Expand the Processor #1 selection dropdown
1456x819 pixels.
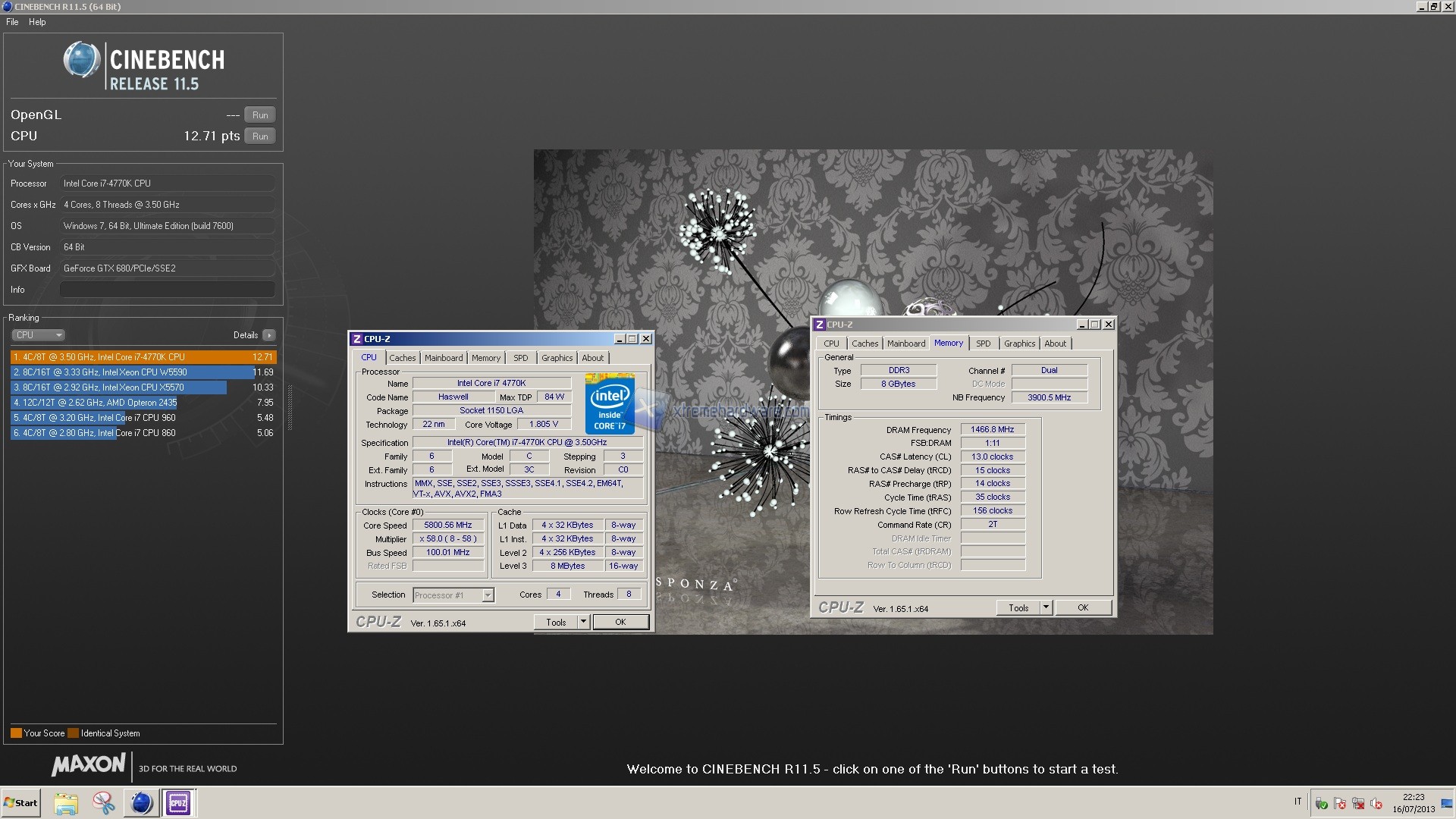[x=488, y=595]
